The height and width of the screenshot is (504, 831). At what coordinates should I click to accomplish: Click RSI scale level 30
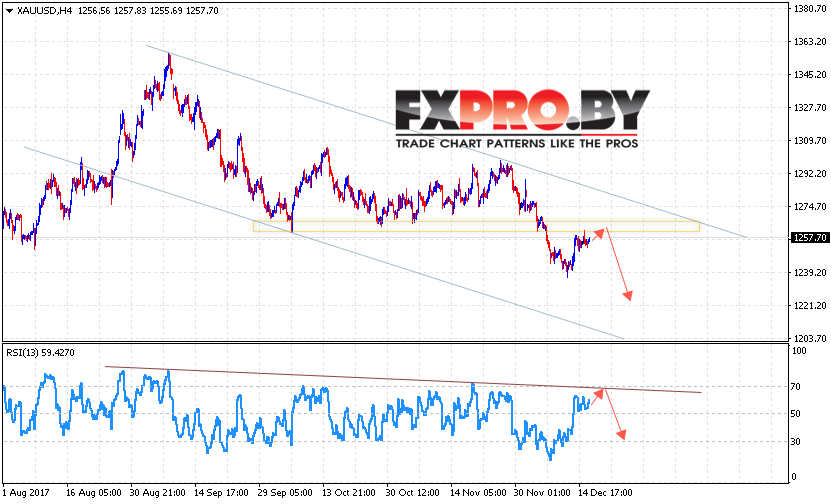(796, 441)
